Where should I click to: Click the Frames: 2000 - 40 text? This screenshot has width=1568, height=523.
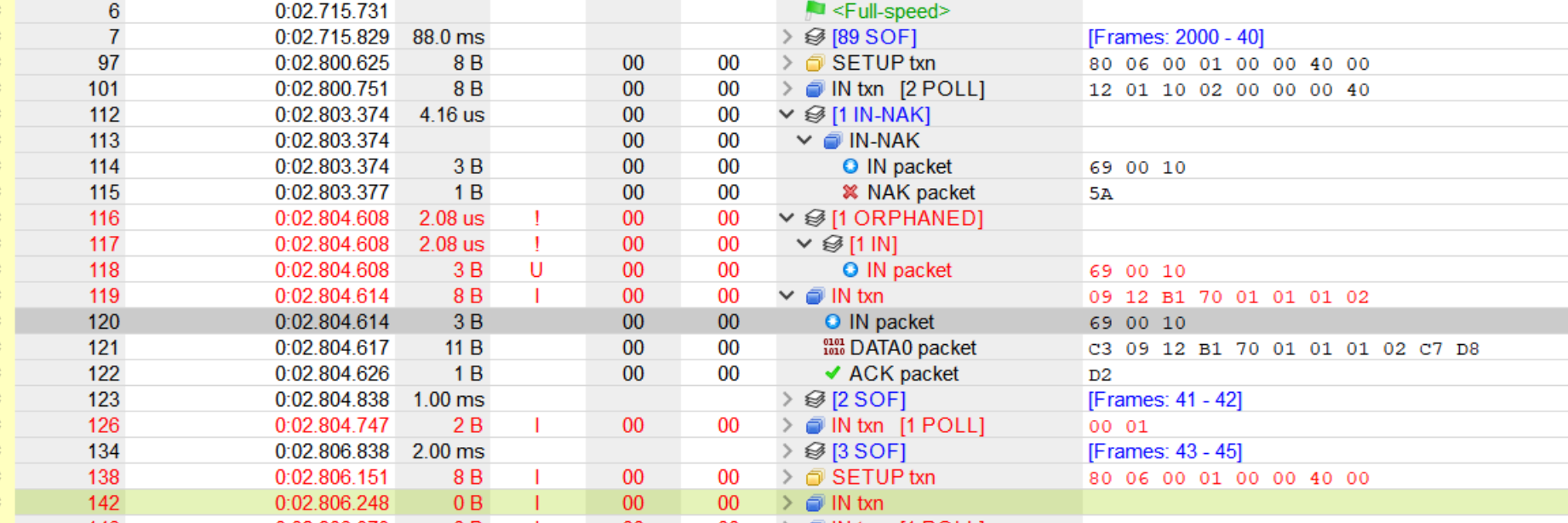1175,37
